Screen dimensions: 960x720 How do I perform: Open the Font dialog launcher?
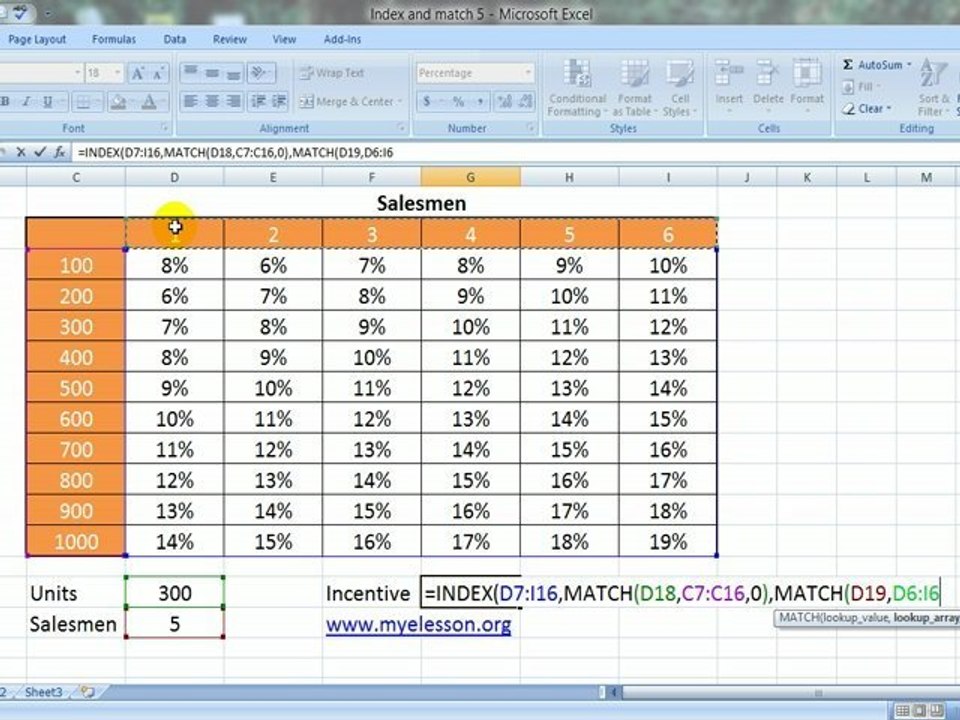click(164, 127)
